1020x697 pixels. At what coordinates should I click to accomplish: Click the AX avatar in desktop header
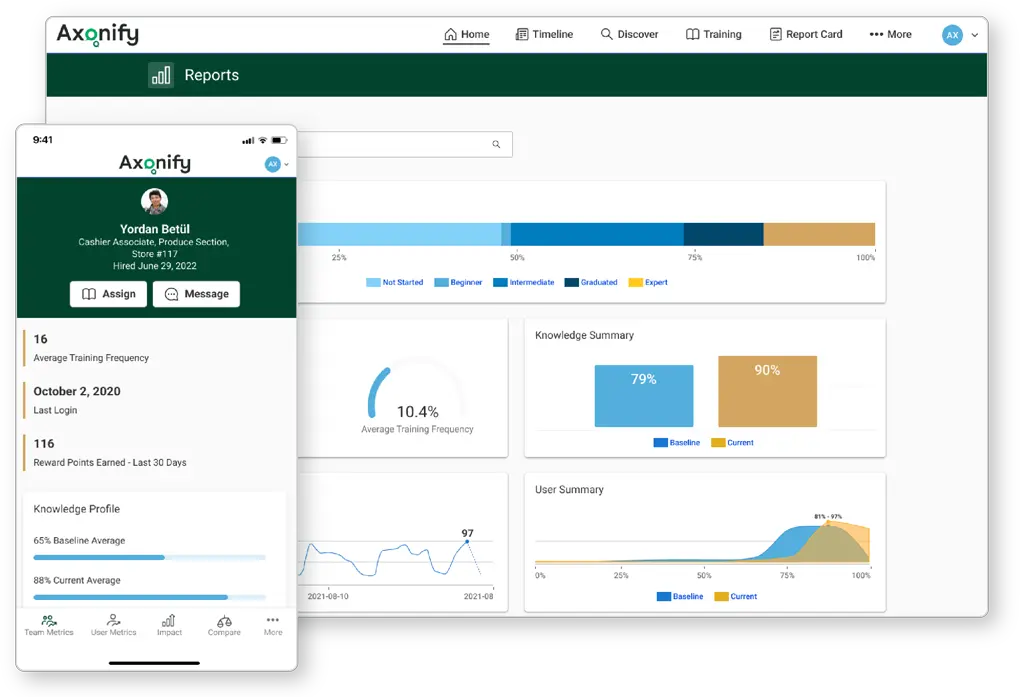pos(952,35)
